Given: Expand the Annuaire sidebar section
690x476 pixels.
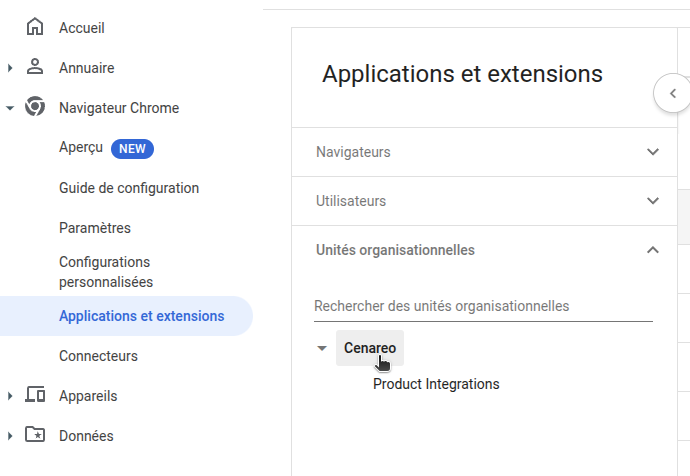Looking at the screenshot, I should 10,68.
